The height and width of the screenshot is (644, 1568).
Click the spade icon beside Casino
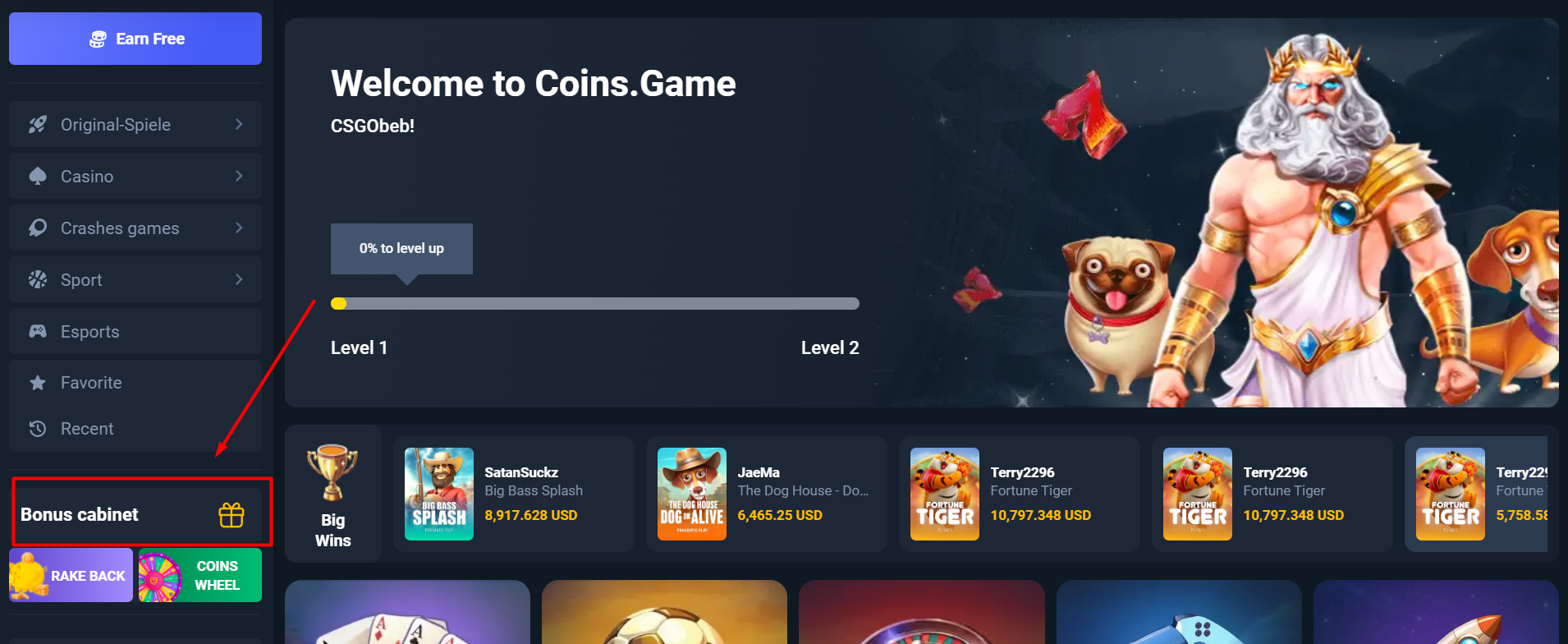(x=38, y=176)
